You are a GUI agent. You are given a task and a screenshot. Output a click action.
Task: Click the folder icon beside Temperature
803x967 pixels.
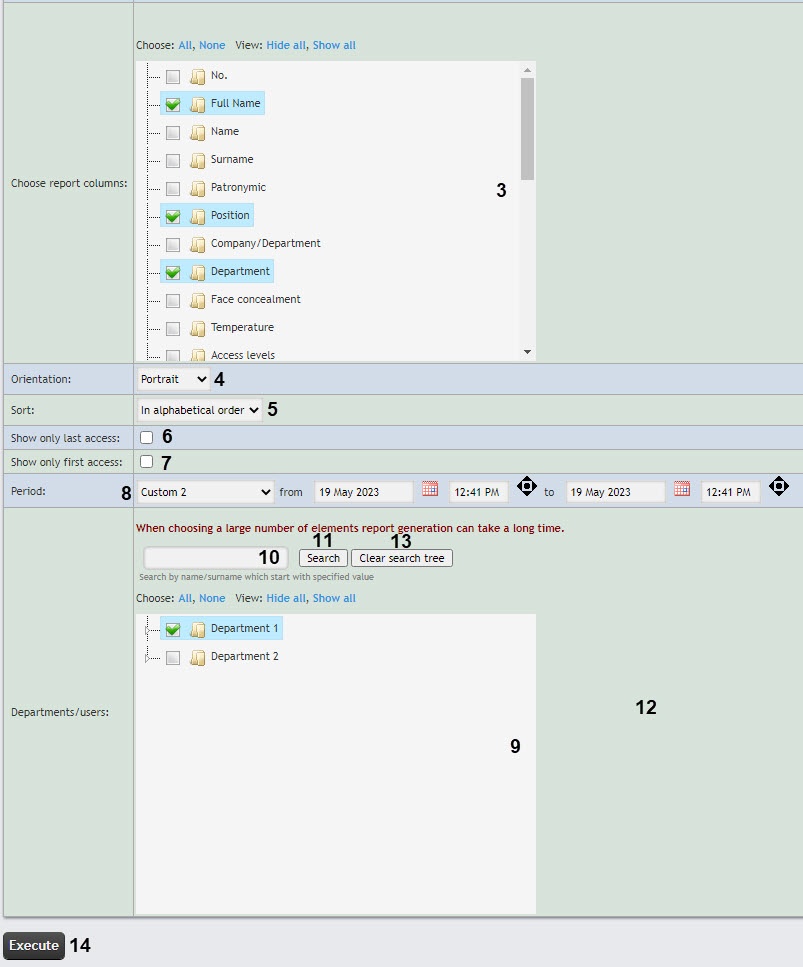coord(197,328)
